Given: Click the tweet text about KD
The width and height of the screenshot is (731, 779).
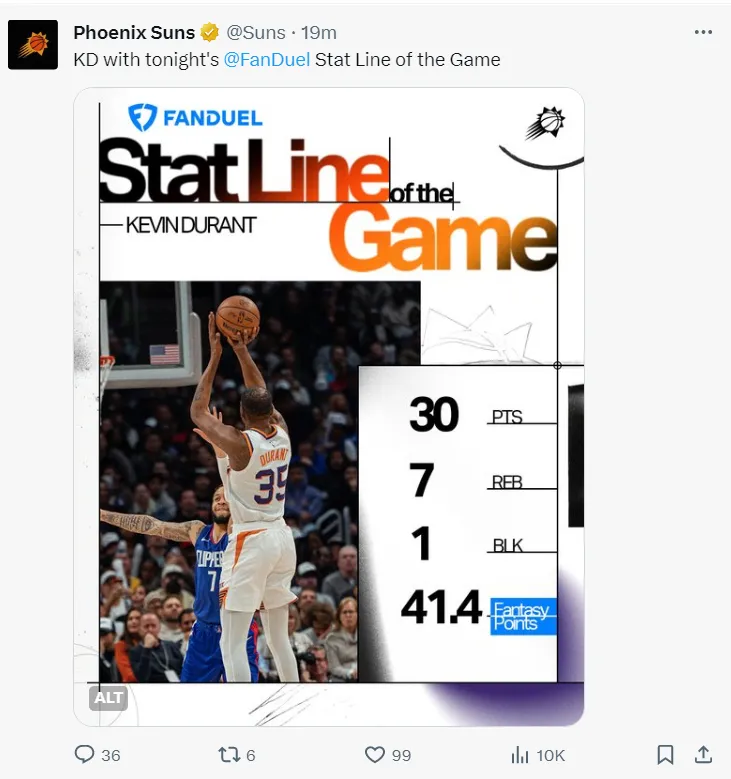Looking at the screenshot, I should pyautogui.click(x=287, y=60).
